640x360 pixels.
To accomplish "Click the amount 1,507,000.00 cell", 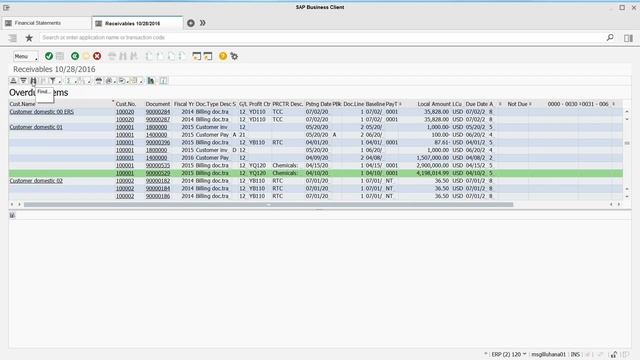I will (x=432, y=158).
